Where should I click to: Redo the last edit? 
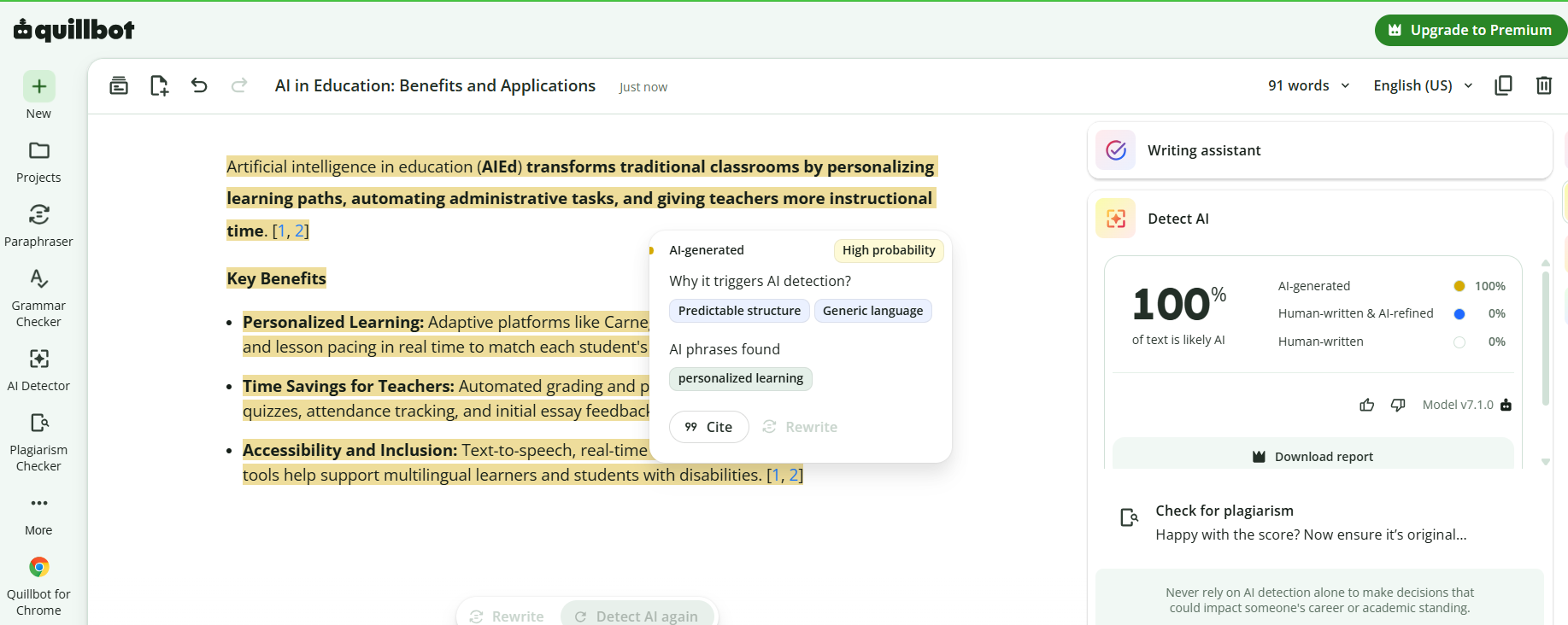[x=239, y=85]
